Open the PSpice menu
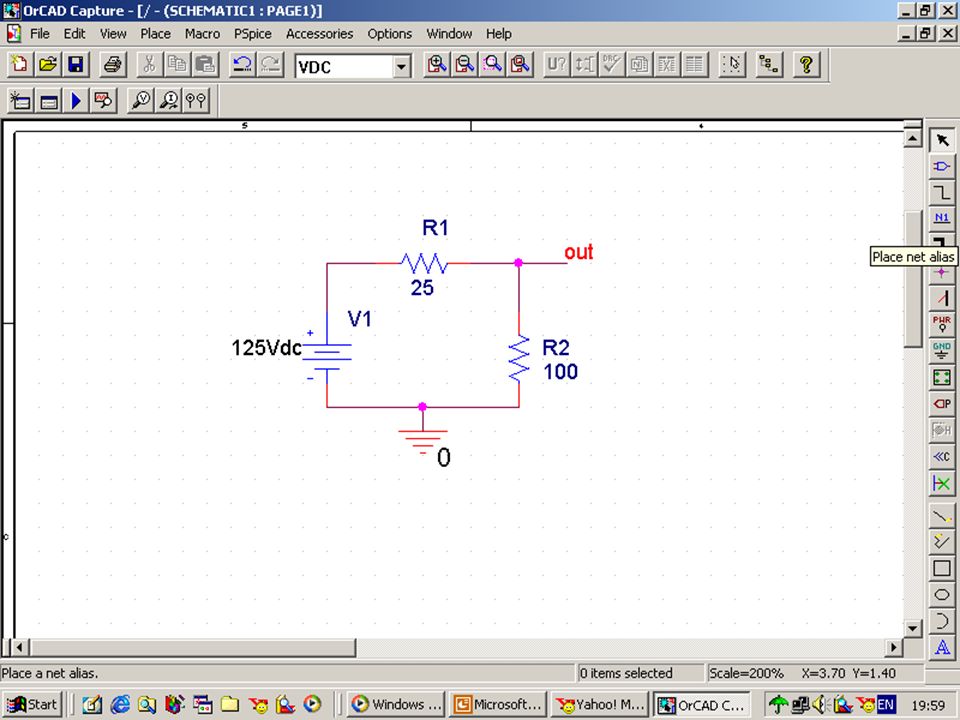960x720 pixels. pos(253,34)
